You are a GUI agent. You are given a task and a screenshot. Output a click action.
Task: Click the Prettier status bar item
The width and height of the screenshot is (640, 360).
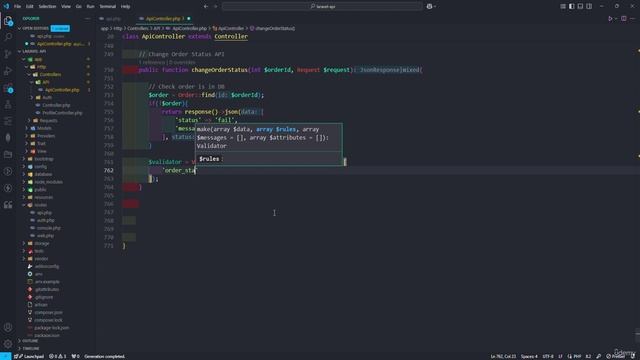[616, 356]
